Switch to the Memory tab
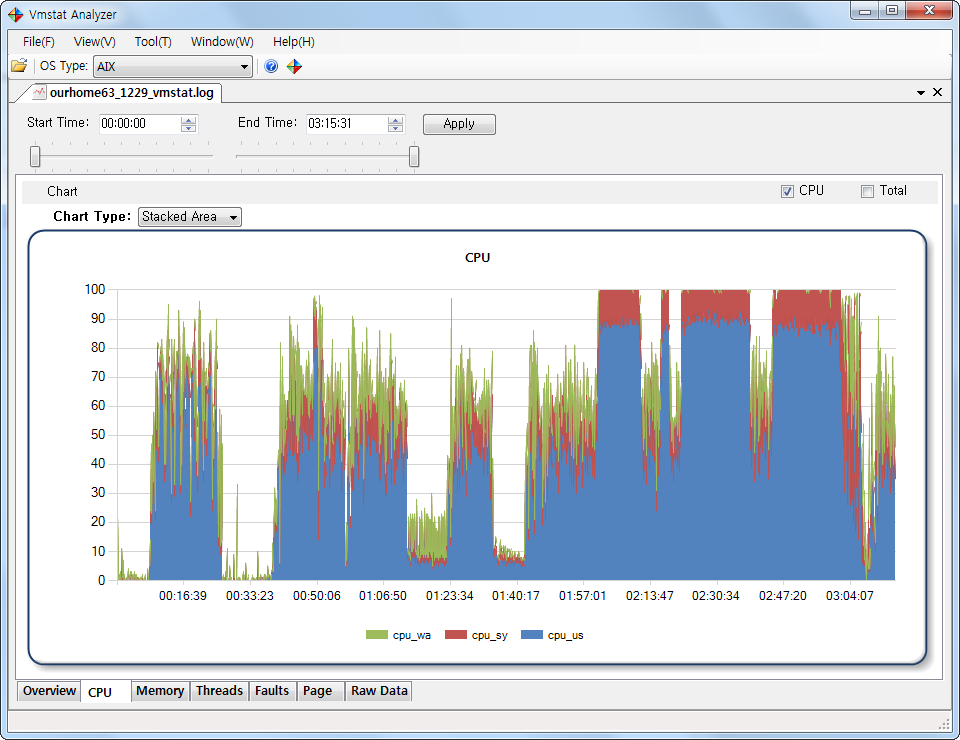 (x=159, y=691)
